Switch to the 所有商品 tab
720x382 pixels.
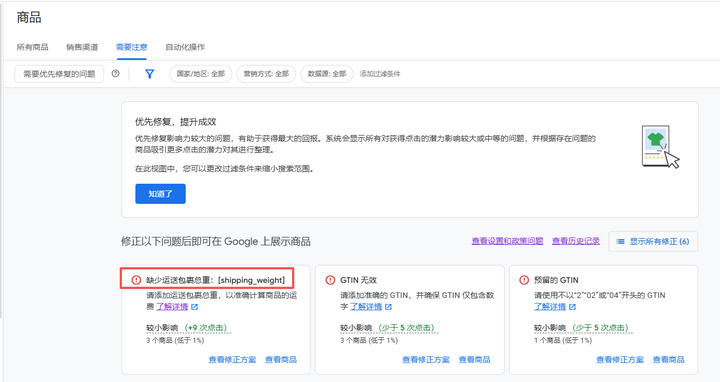pos(33,47)
